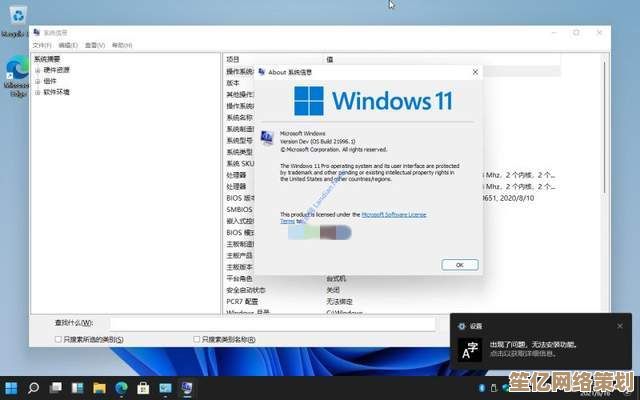Click the 系统信息 window title bar icon
This screenshot has width=640, height=400.
pyautogui.click(x=37, y=32)
